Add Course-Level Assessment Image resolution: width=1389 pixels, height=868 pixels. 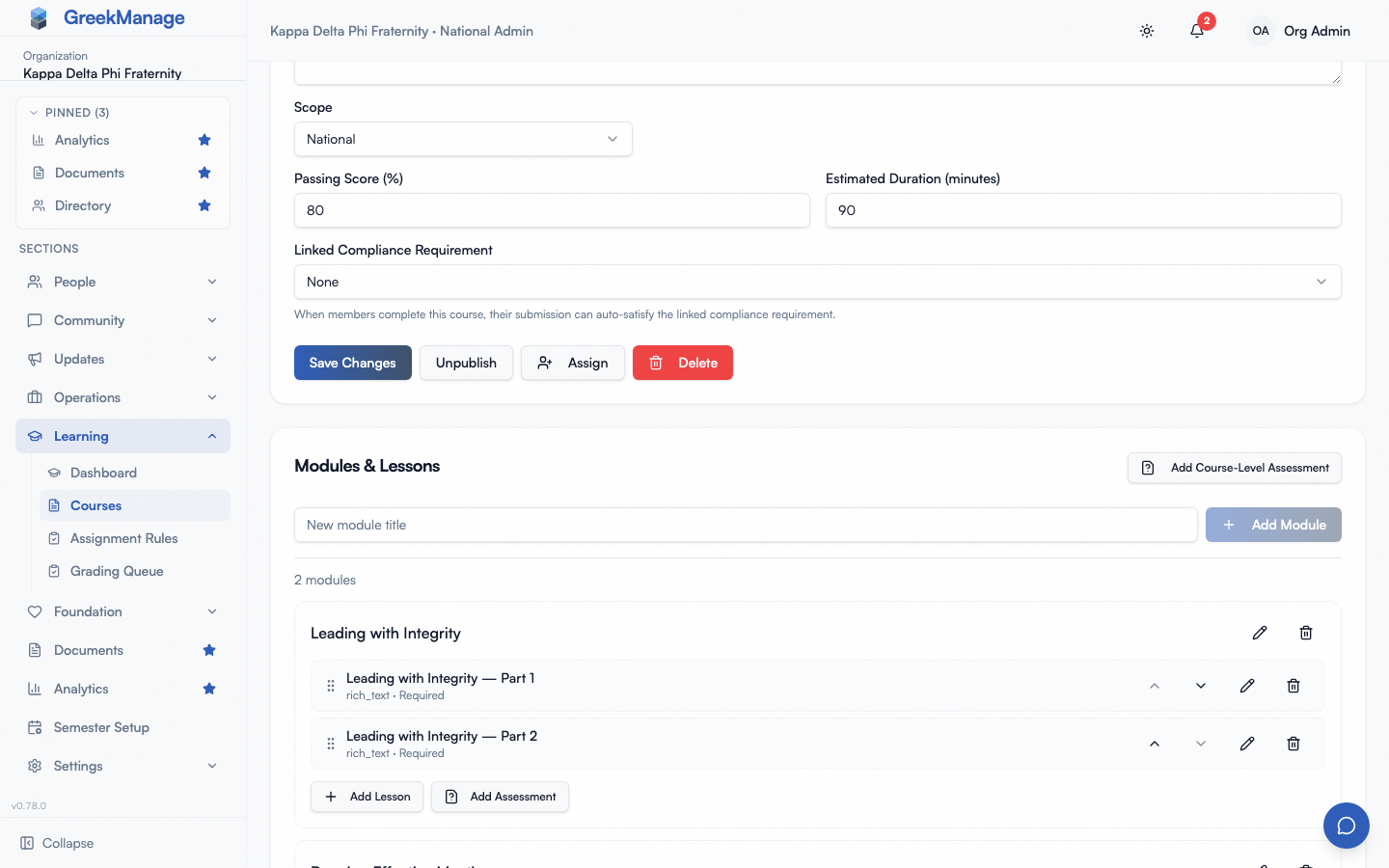pyautogui.click(x=1235, y=468)
